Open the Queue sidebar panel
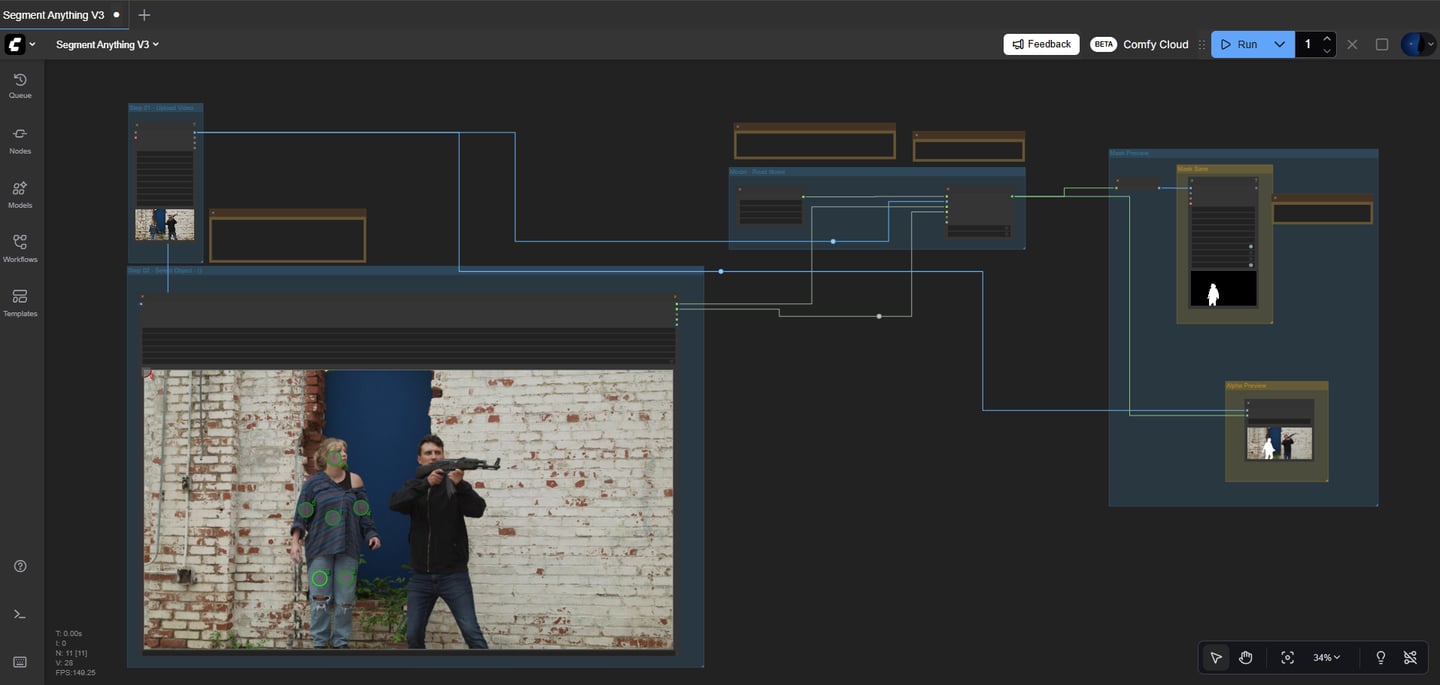The width and height of the screenshot is (1440, 685). 20,86
